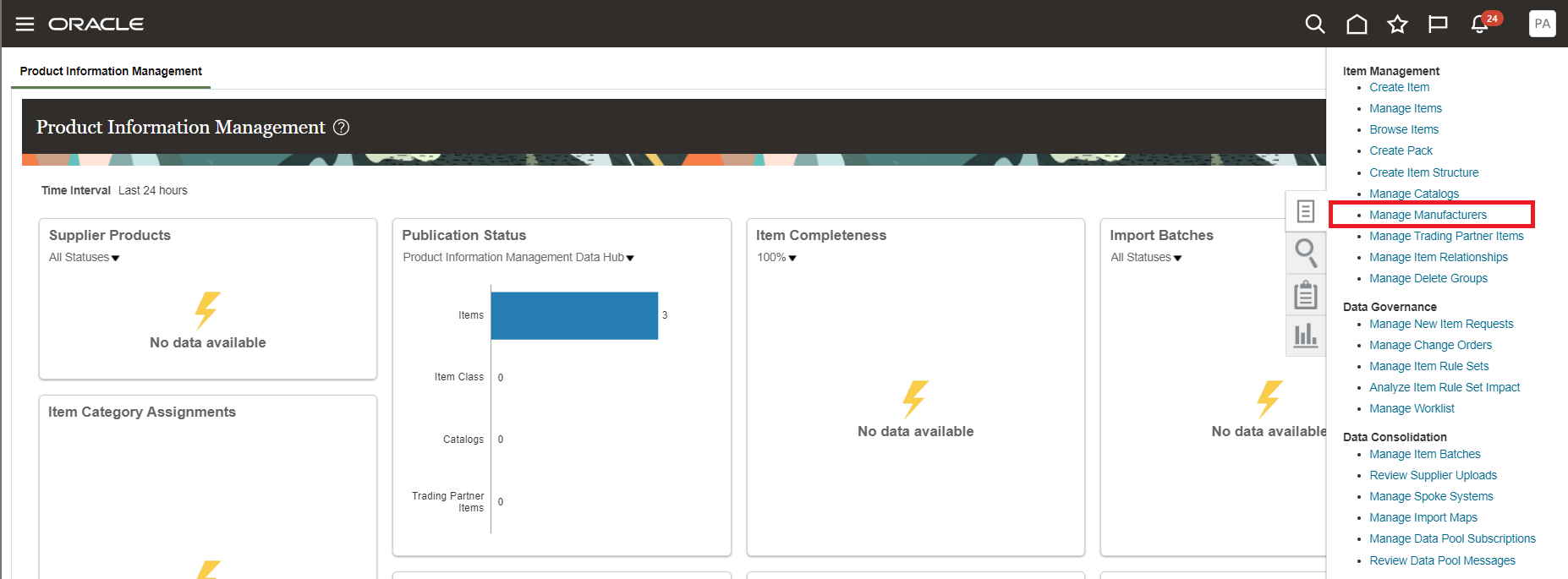This screenshot has width=1568, height=579.
Task: Click the Trading Partner Items chart label
Action: point(448,502)
